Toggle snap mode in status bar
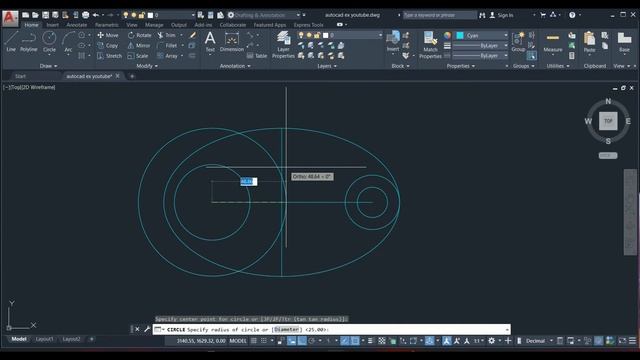 tap(264, 341)
